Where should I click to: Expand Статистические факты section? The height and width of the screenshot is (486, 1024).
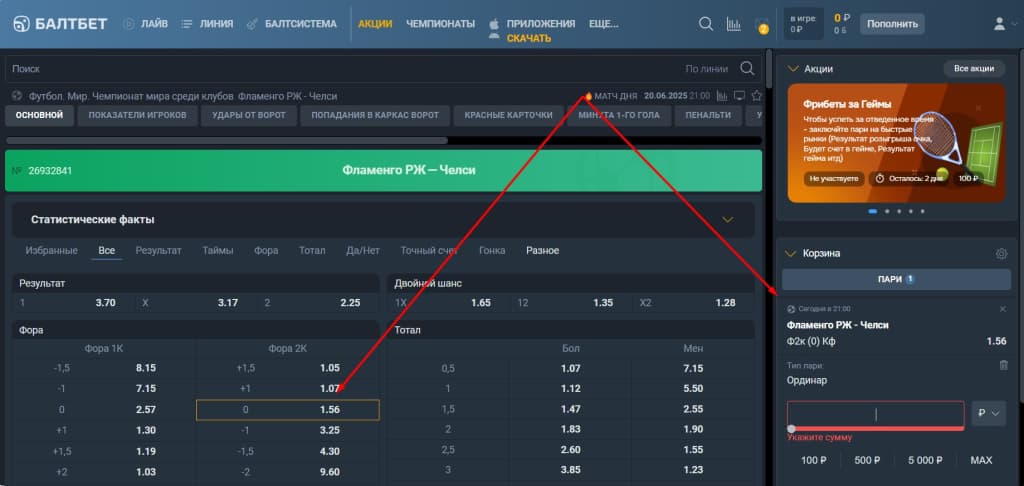(728, 220)
